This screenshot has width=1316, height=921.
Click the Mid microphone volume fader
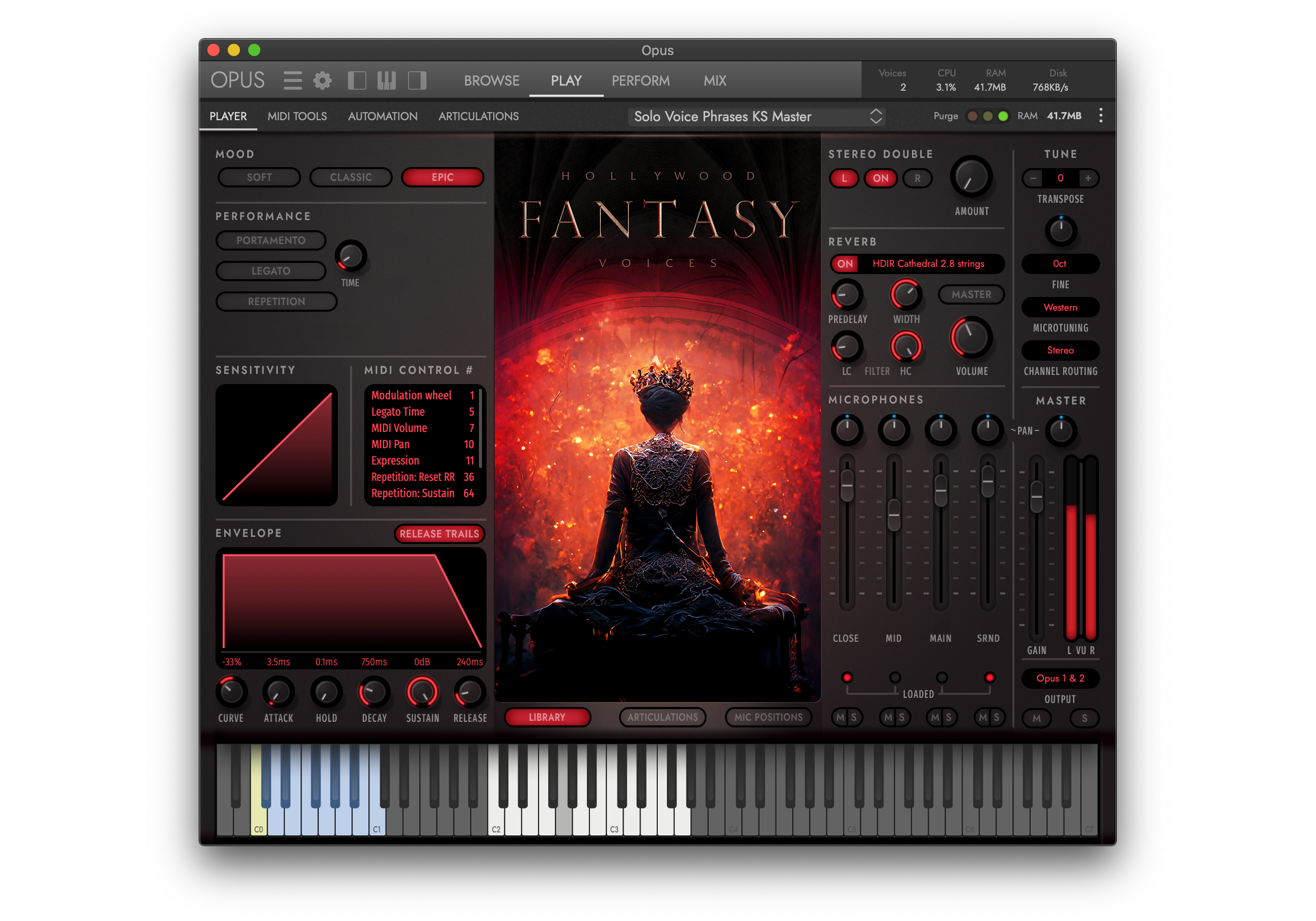(894, 514)
